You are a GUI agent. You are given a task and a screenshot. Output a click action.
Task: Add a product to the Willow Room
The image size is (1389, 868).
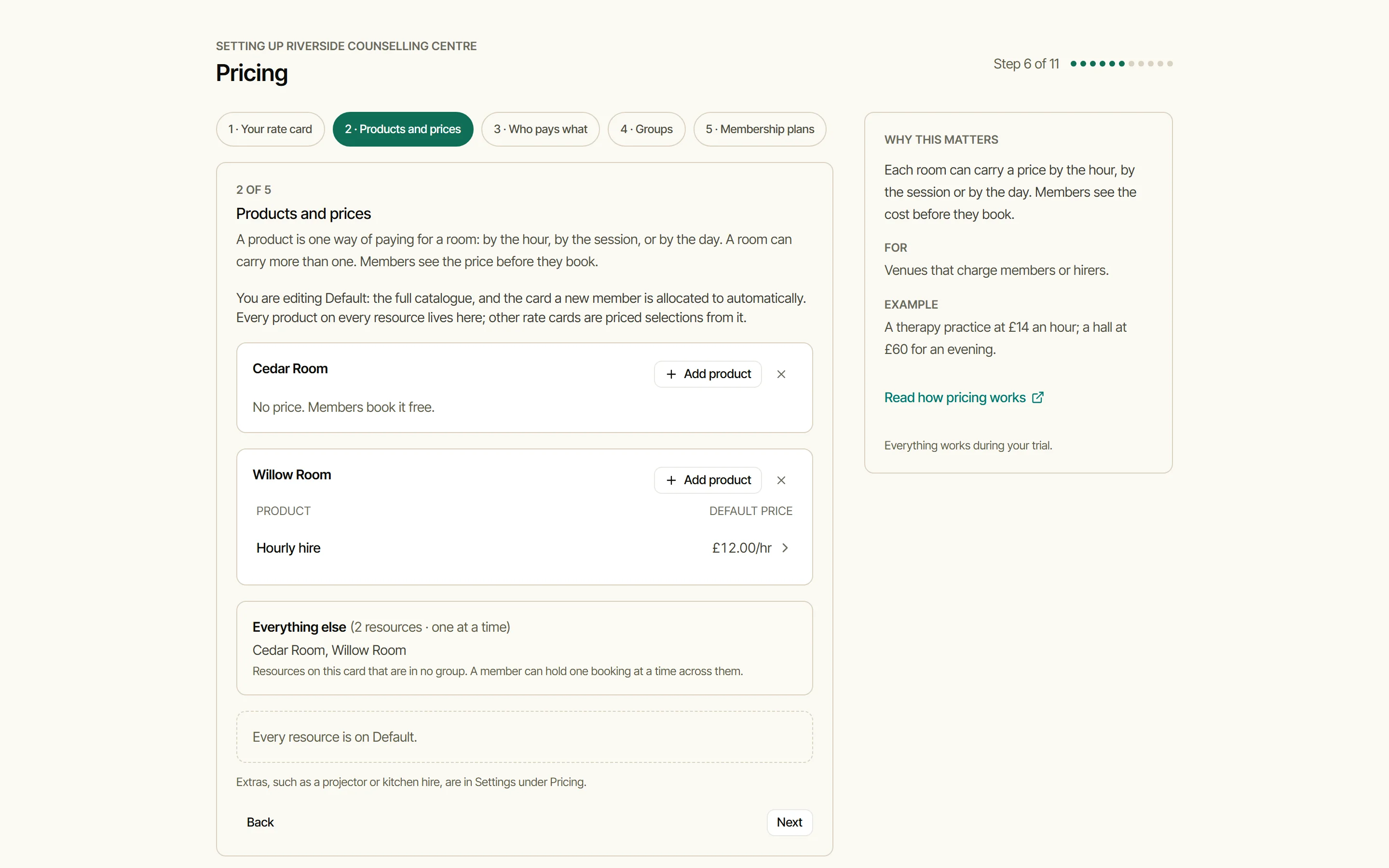coord(708,480)
